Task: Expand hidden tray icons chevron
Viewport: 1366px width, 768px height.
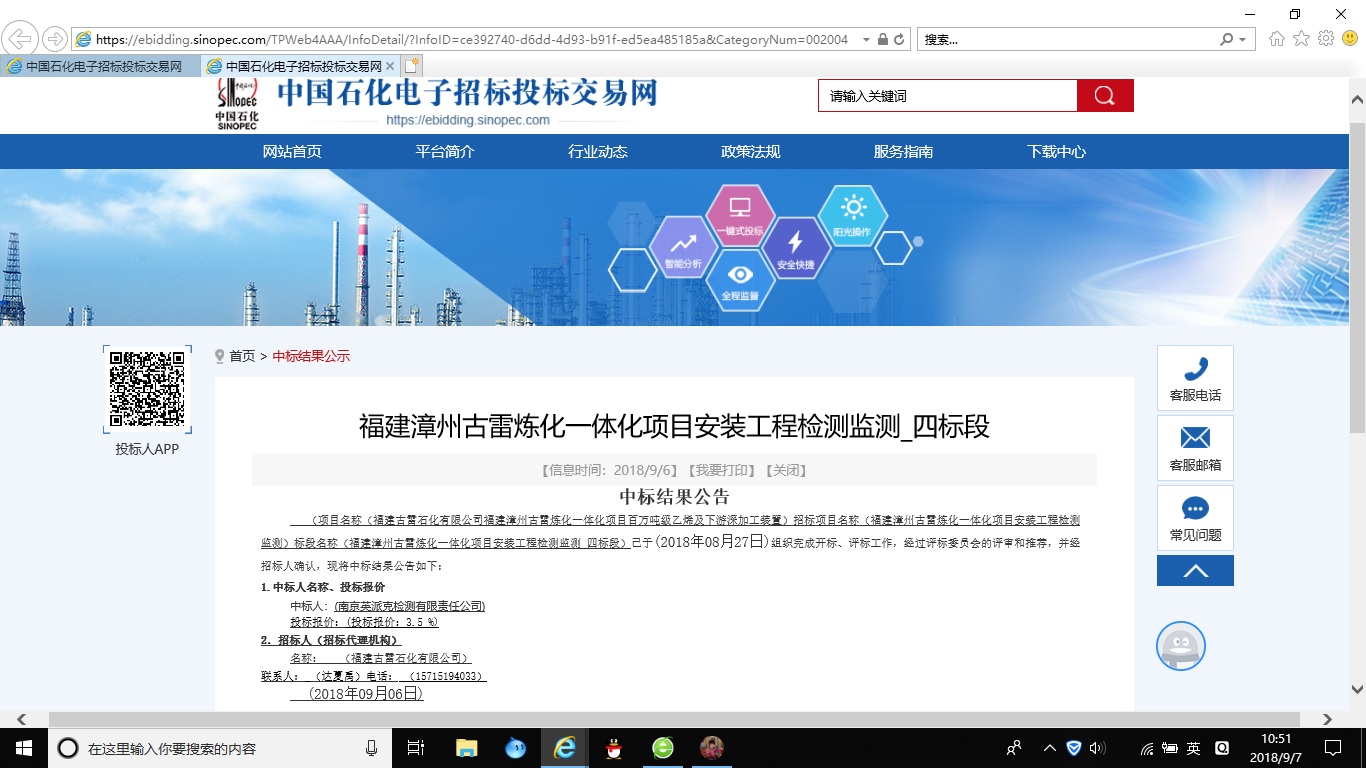Action: point(1048,747)
